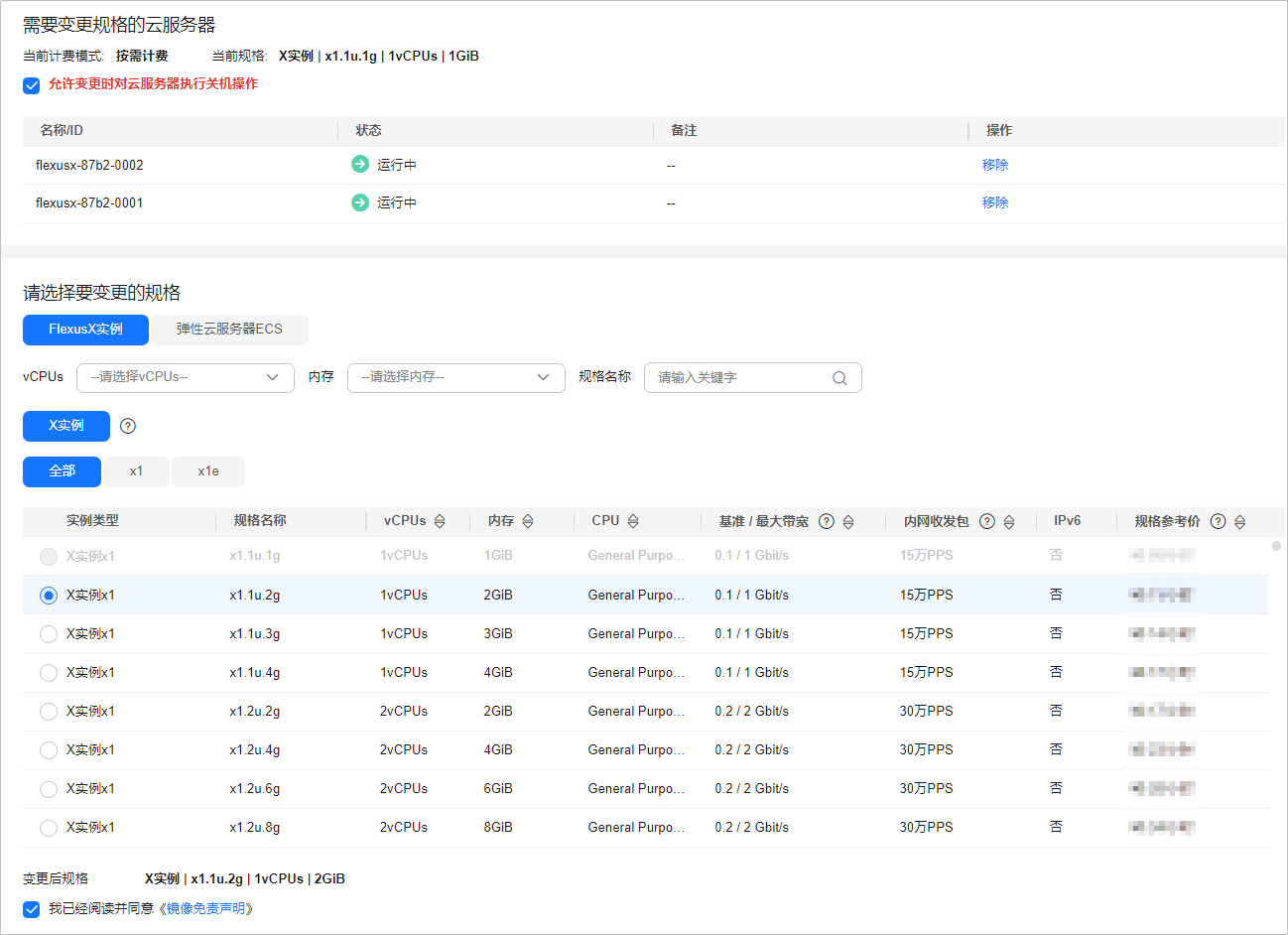Sort by 基准 / 最大带宽 column
Viewport: 1288px width, 935px height.
click(x=848, y=521)
